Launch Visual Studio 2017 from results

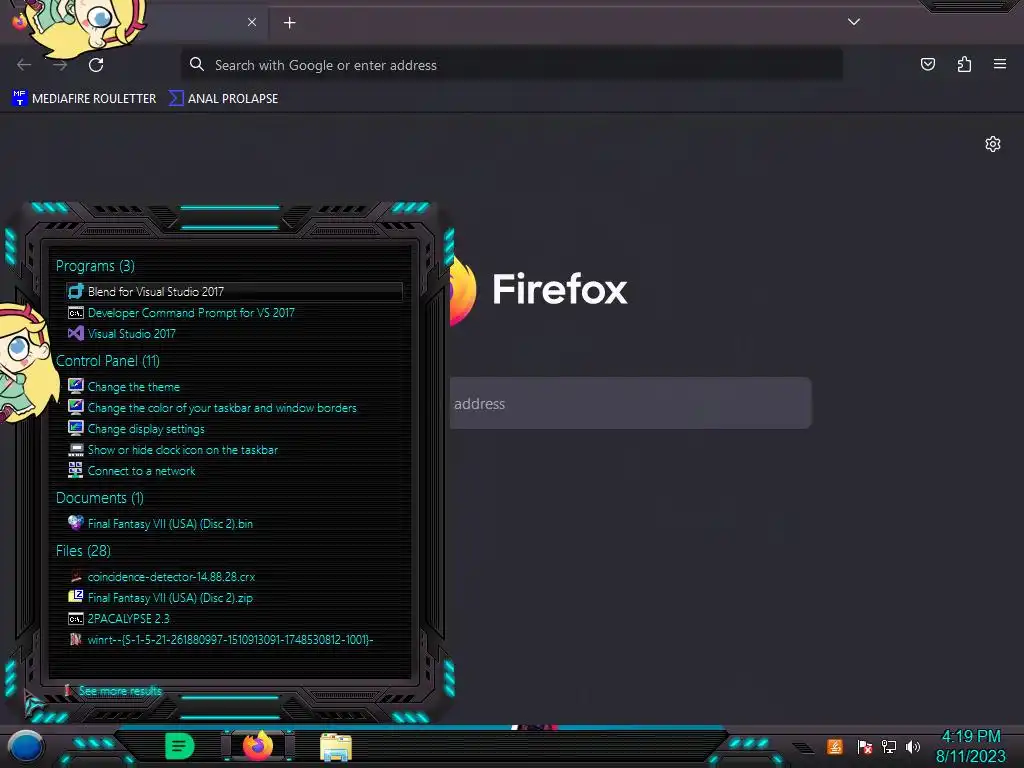click(131, 334)
